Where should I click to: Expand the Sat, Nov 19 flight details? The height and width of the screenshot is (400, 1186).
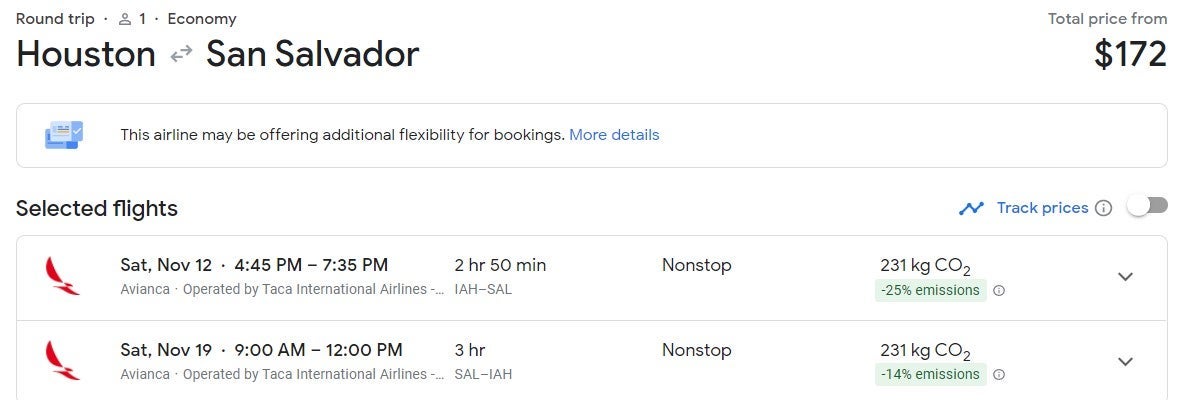point(1125,361)
